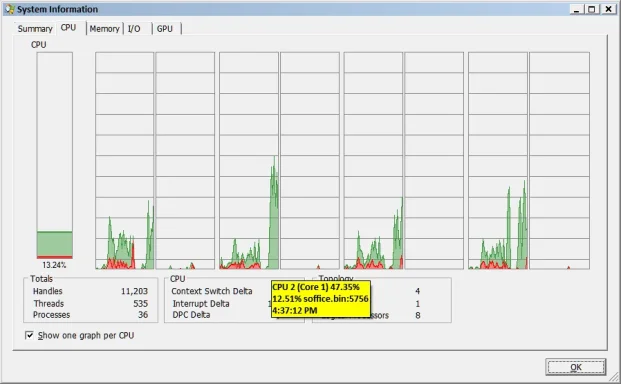This screenshot has height=384, width=621.
Task: Click the seventh CPU graph with twin spikes
Action: click(498, 161)
